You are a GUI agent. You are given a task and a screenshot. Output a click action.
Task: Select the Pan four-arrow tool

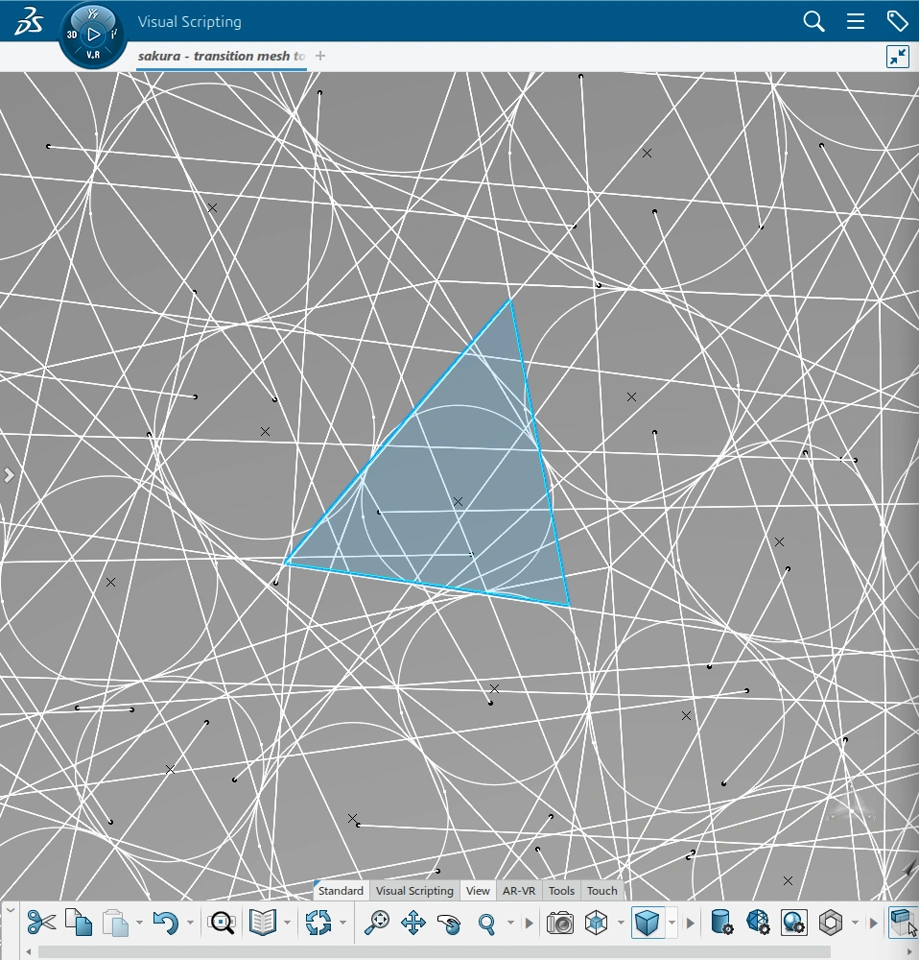pos(413,922)
